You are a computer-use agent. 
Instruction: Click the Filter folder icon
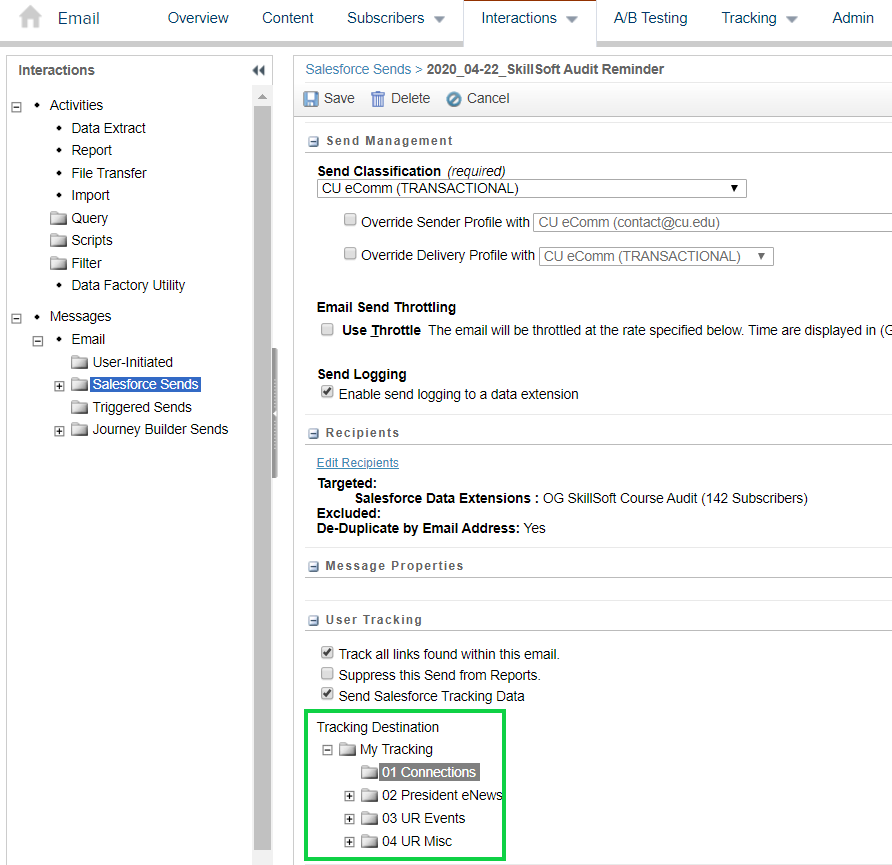click(58, 263)
